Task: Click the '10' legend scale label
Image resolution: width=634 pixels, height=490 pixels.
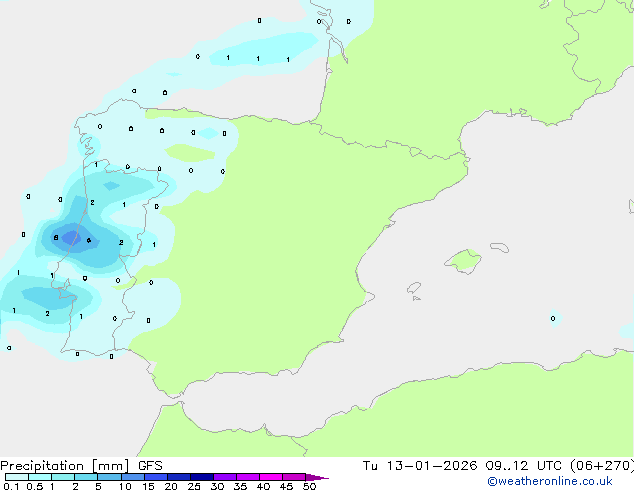Action: tap(125, 486)
